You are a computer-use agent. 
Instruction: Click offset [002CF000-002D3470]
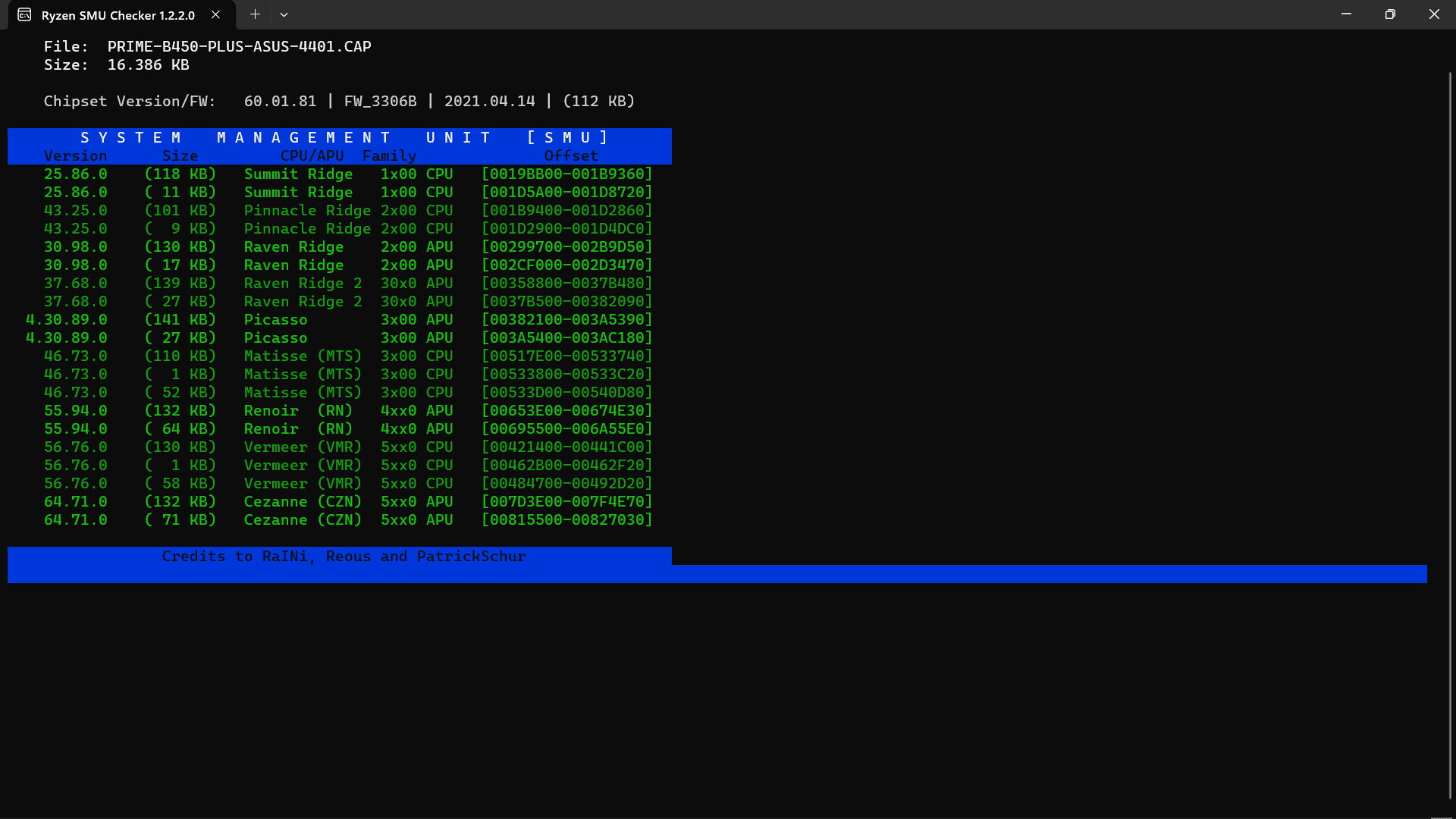point(567,265)
